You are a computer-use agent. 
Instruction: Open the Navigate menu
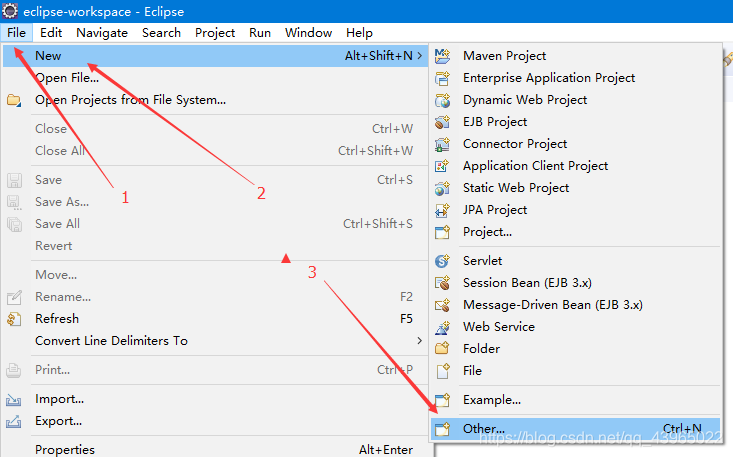(x=102, y=33)
